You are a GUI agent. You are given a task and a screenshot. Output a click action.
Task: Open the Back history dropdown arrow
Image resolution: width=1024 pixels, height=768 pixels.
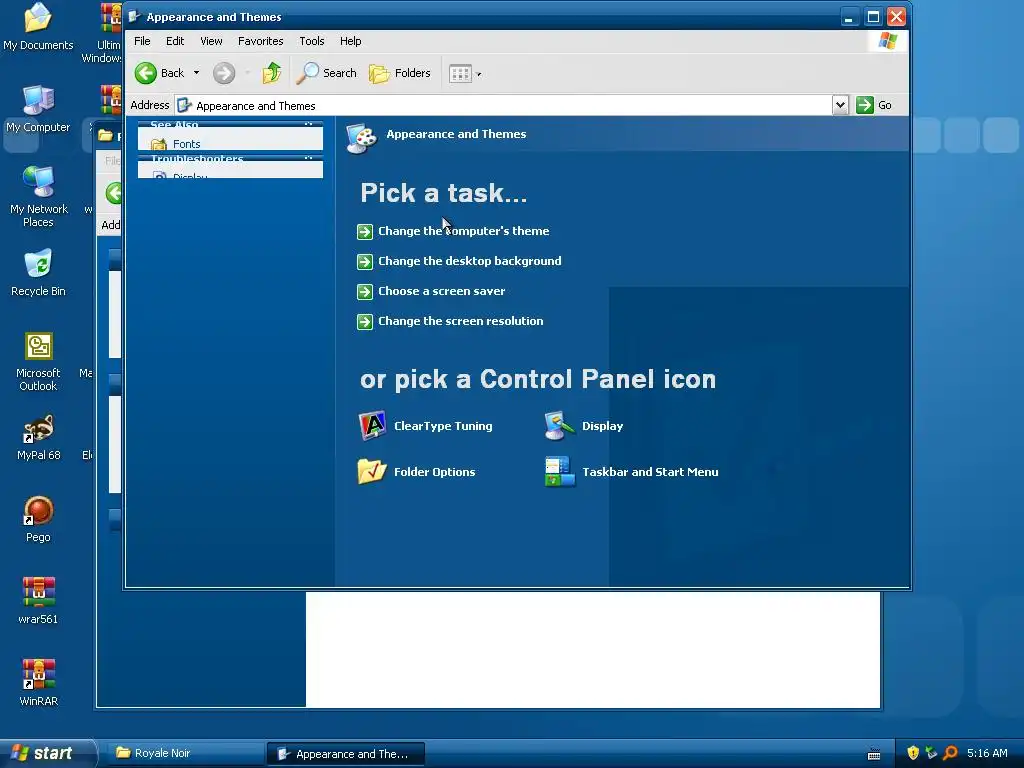[x=196, y=73]
